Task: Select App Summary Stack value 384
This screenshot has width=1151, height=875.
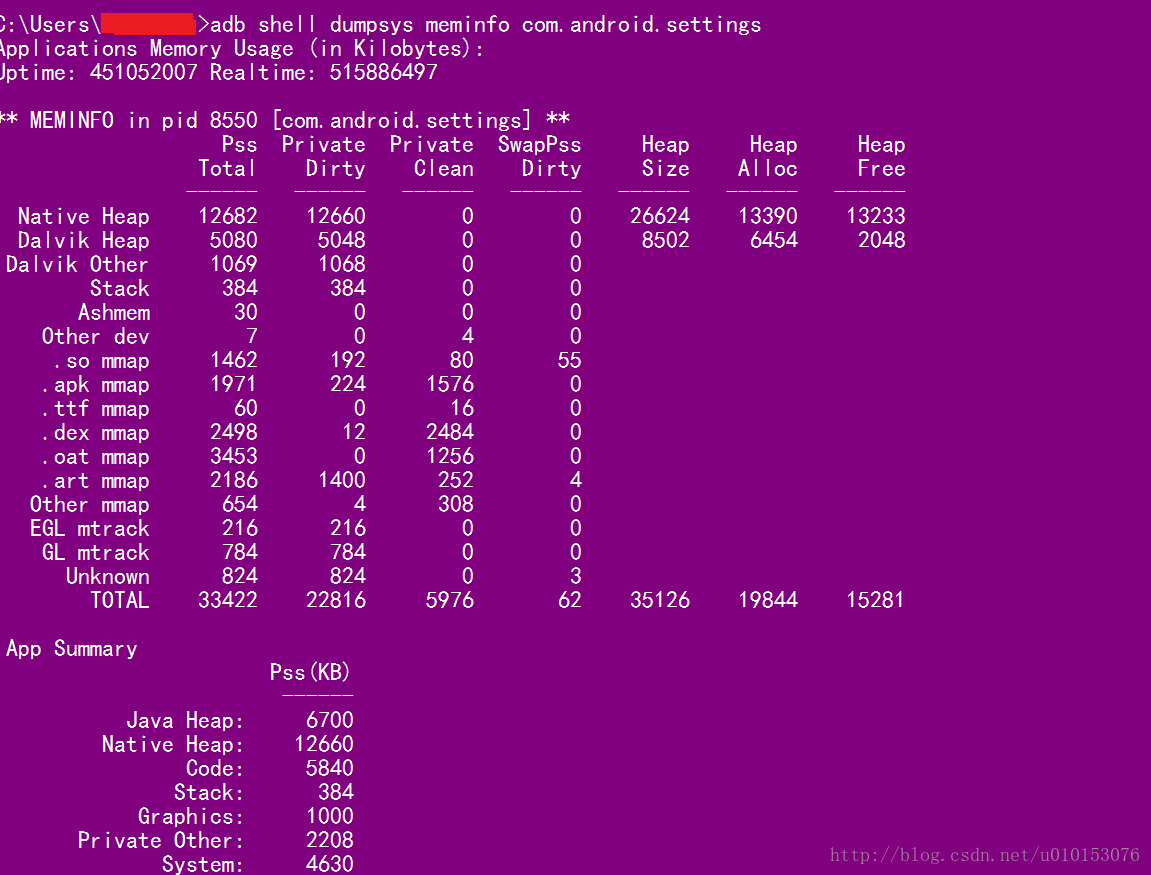Action: click(335, 792)
